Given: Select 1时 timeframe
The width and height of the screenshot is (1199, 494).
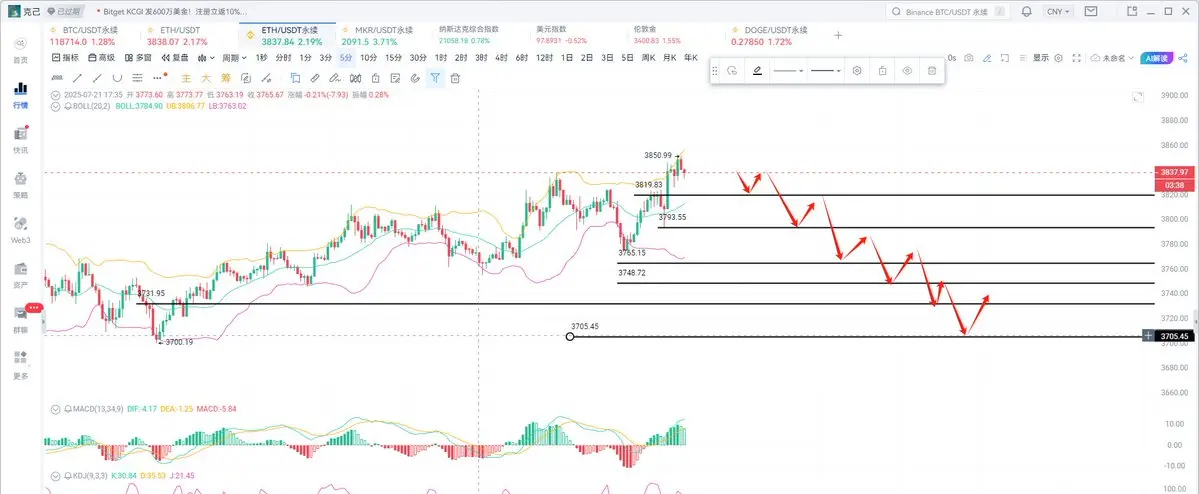Looking at the screenshot, I should click(441, 58).
